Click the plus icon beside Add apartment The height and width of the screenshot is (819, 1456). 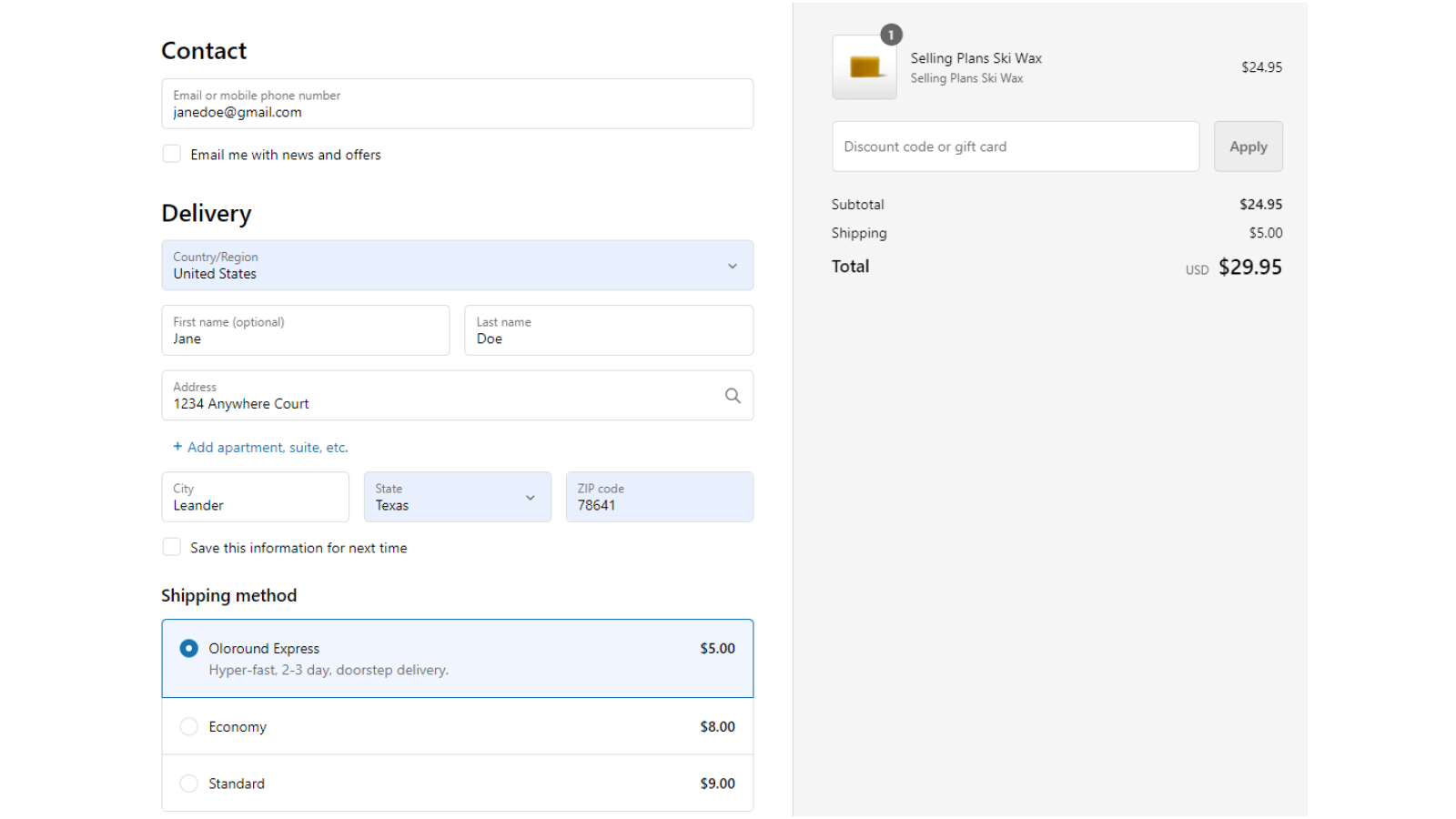(x=177, y=447)
